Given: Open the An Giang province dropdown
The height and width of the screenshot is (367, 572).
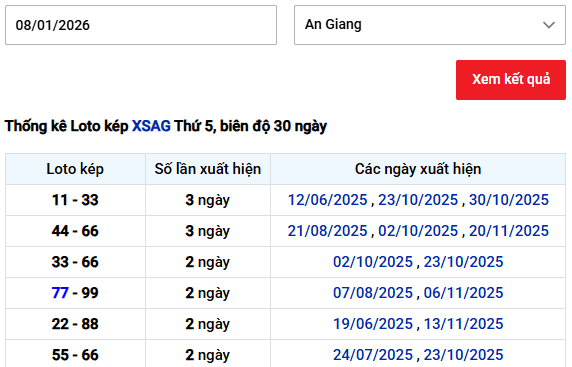Looking at the screenshot, I should (430, 25).
